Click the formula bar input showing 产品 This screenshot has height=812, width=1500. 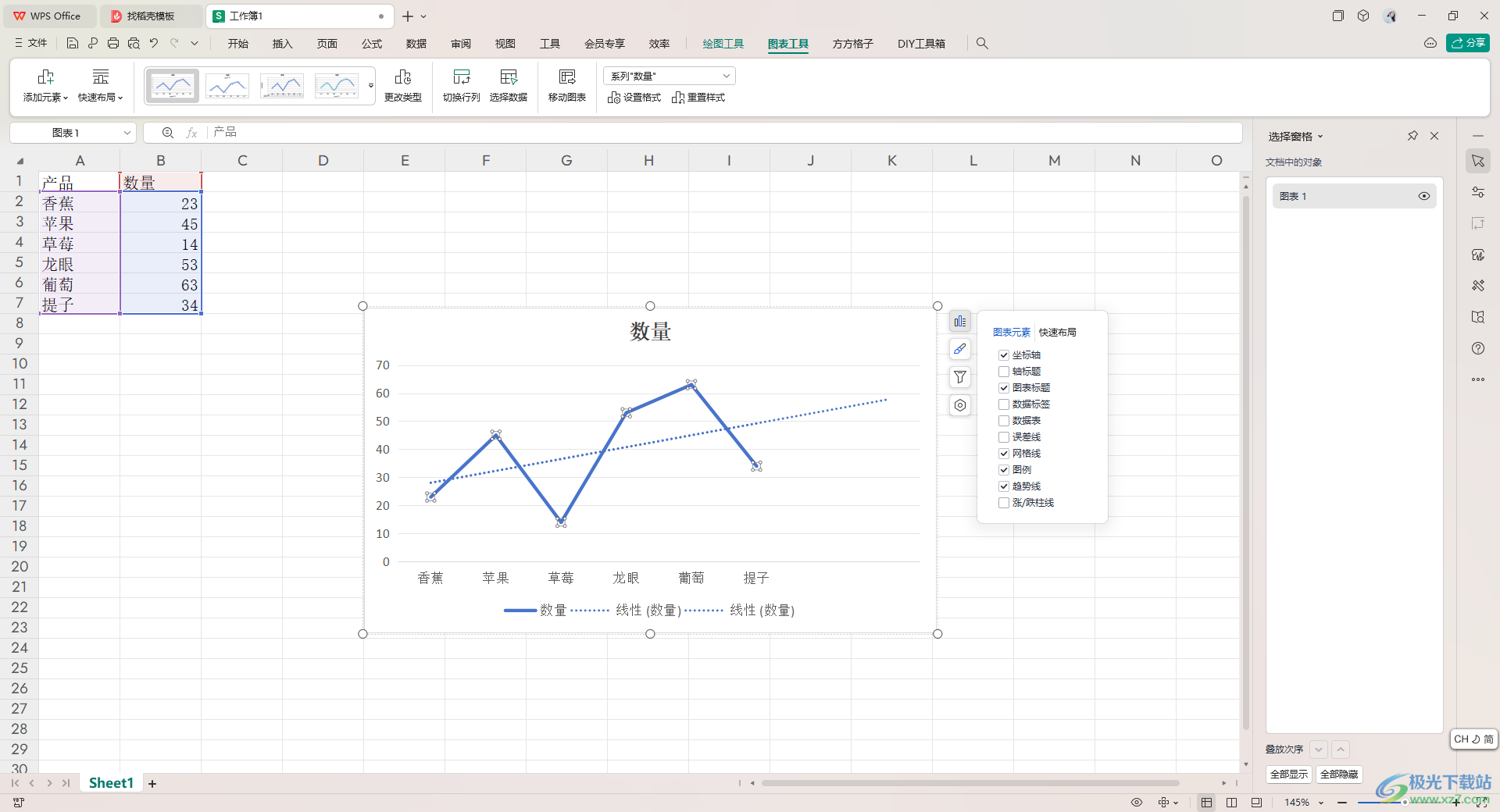[x=724, y=133]
